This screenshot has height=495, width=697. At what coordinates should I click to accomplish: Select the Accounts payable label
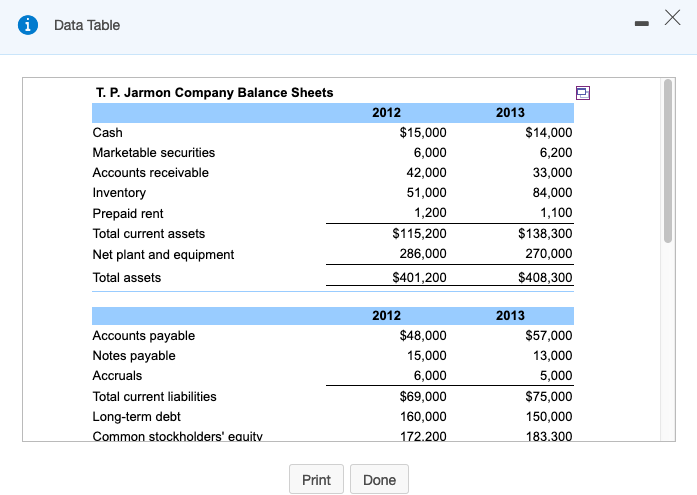click(144, 335)
